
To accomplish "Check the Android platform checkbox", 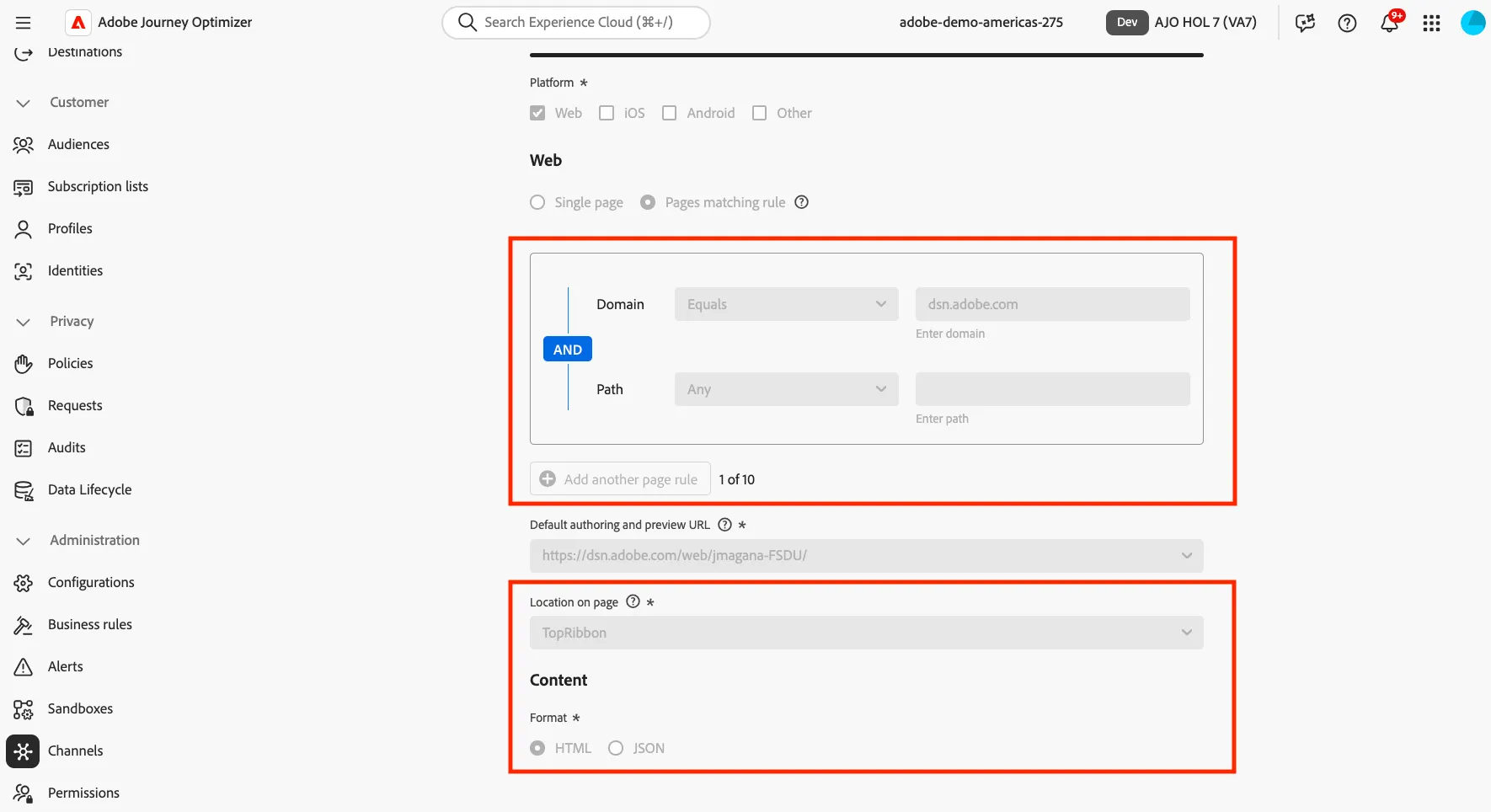I will point(669,113).
